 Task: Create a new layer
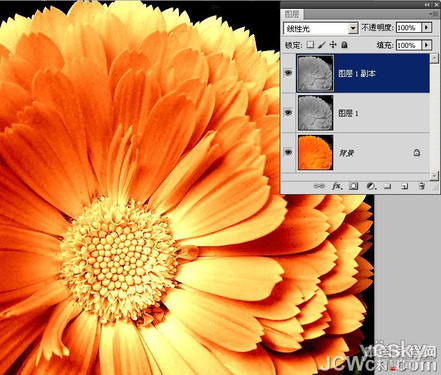pyautogui.click(x=405, y=186)
